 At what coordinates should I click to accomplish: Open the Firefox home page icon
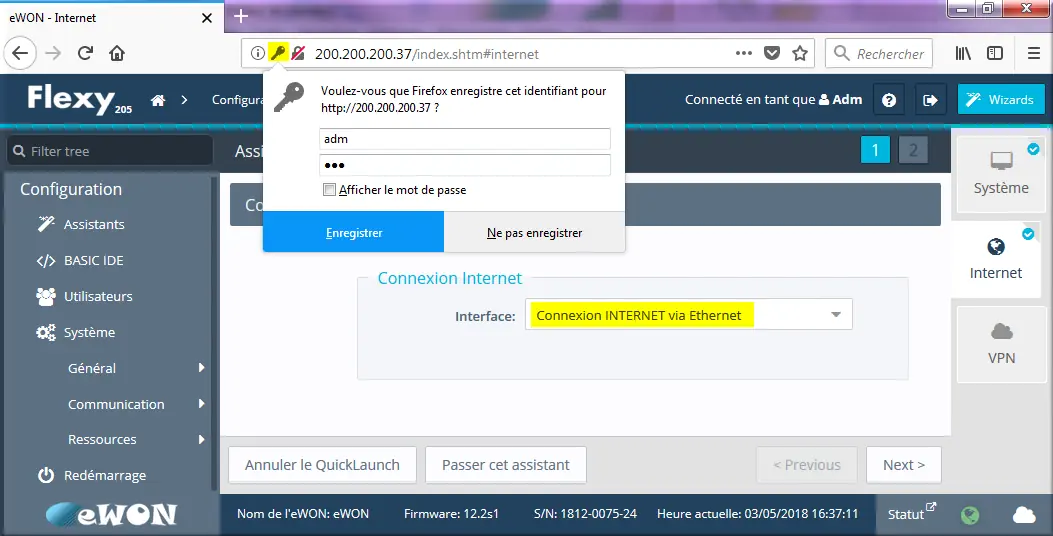[x=117, y=53]
